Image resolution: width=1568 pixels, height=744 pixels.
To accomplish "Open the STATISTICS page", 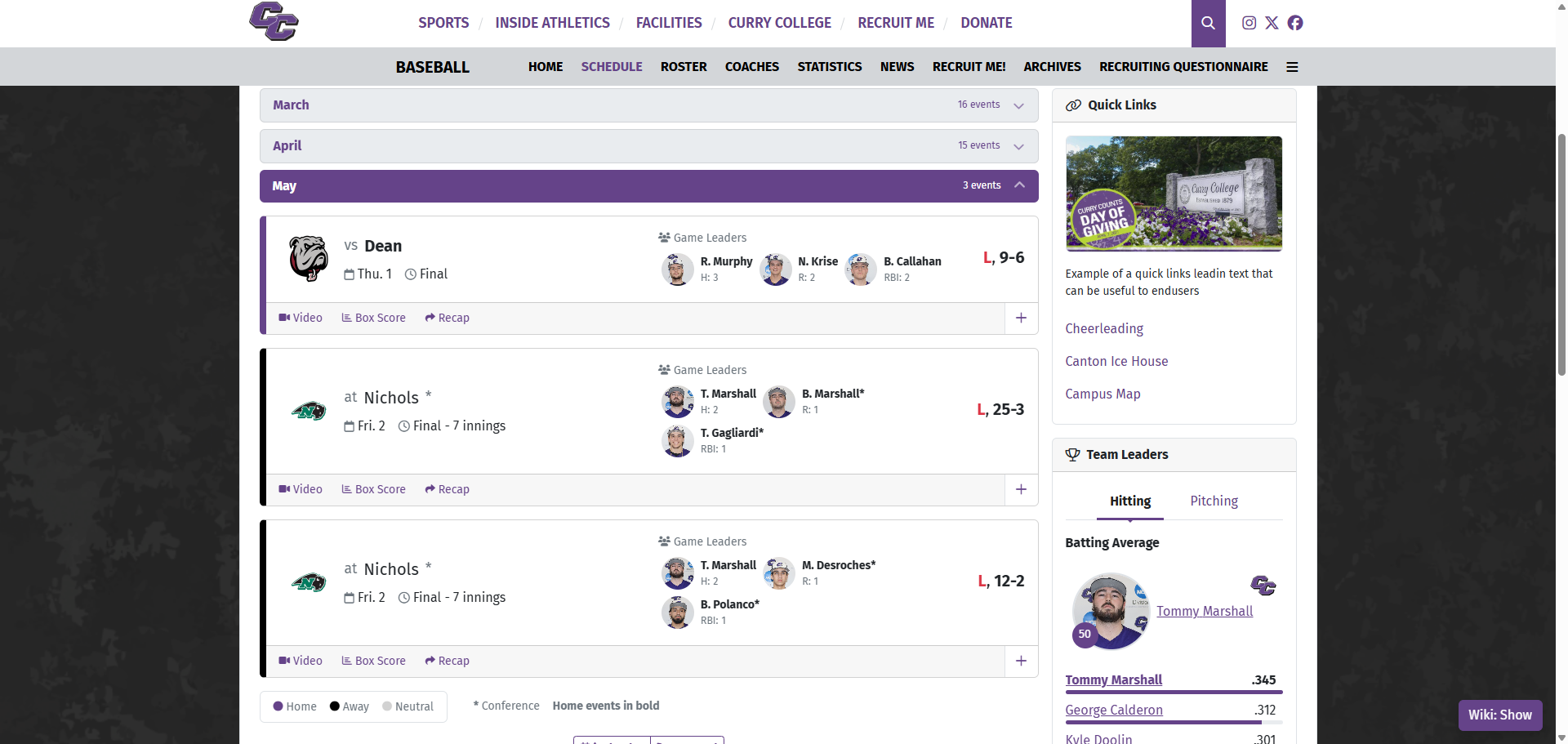I will click(830, 67).
